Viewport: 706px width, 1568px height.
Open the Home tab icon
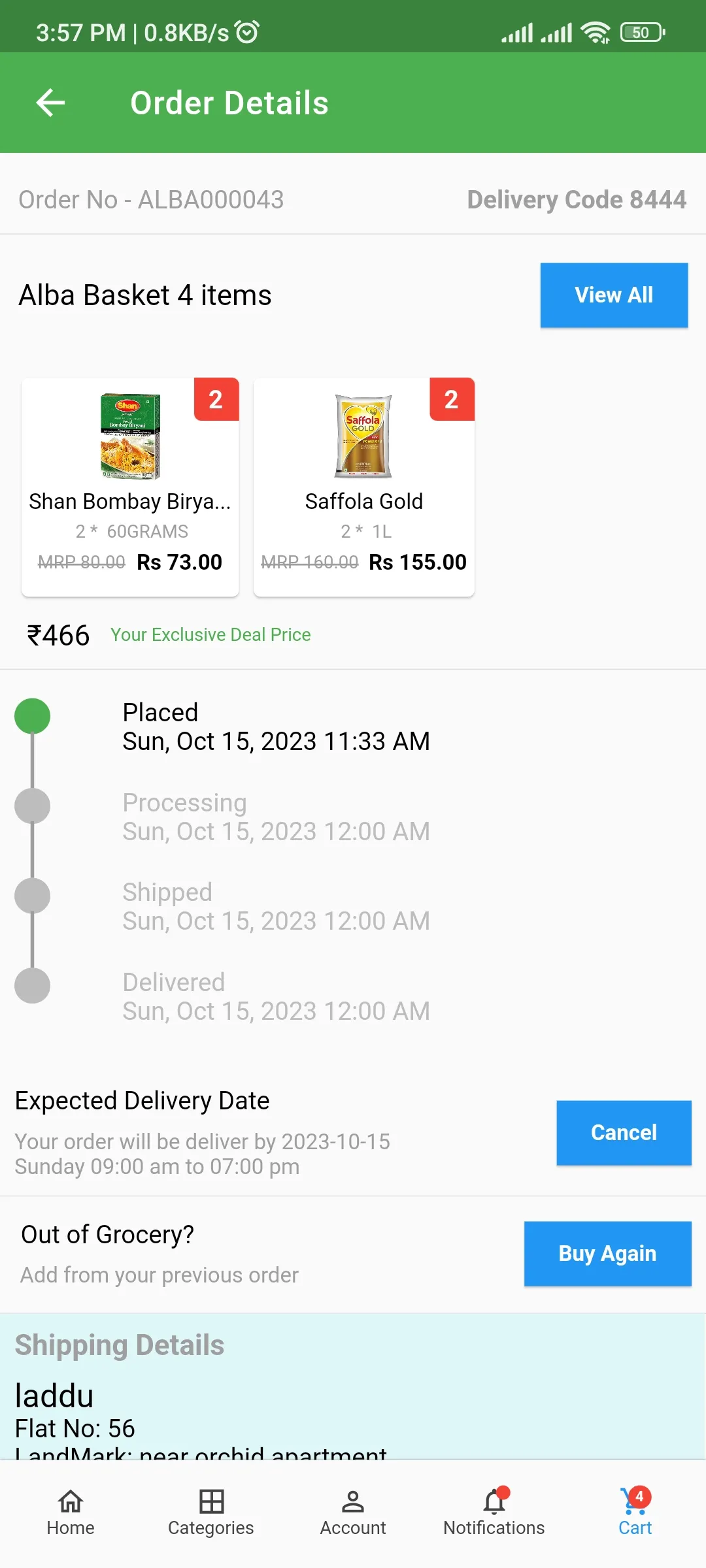point(71,1502)
